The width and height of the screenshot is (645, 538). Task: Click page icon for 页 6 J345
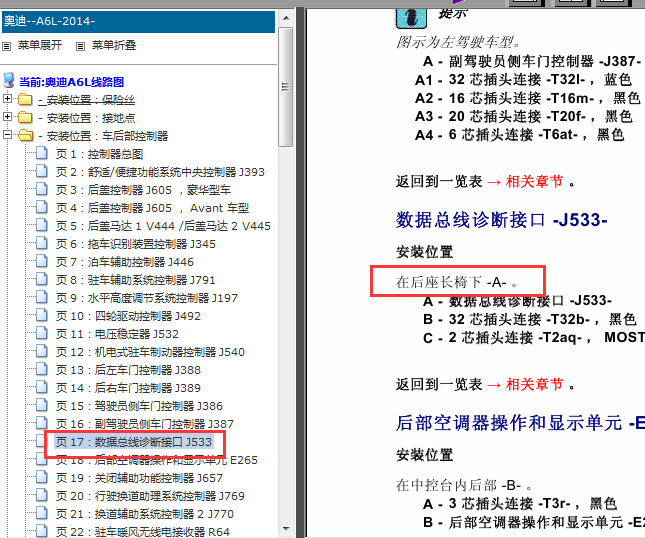(x=42, y=243)
